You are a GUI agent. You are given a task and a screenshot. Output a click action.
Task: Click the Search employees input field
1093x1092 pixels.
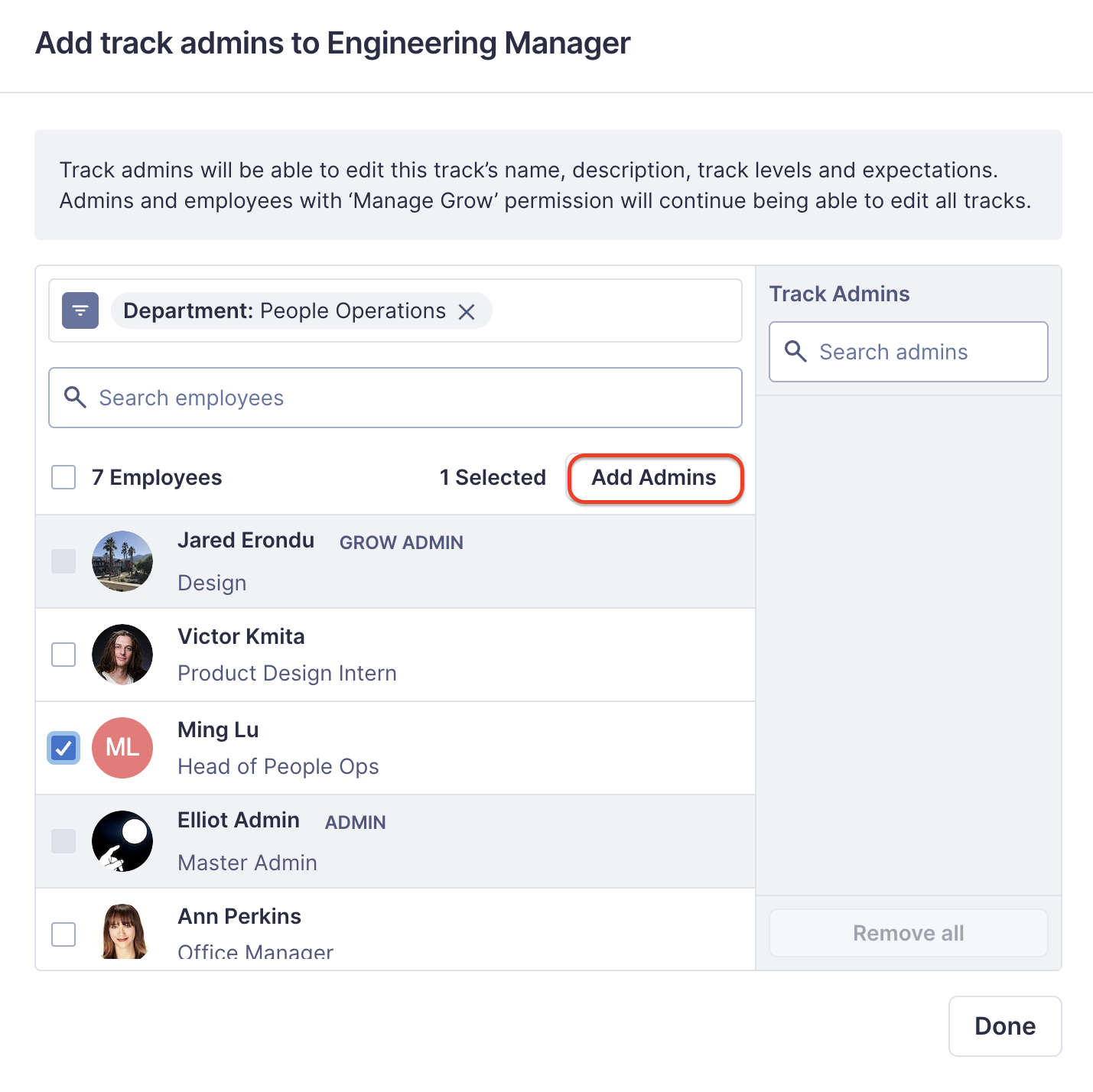(x=306, y=398)
